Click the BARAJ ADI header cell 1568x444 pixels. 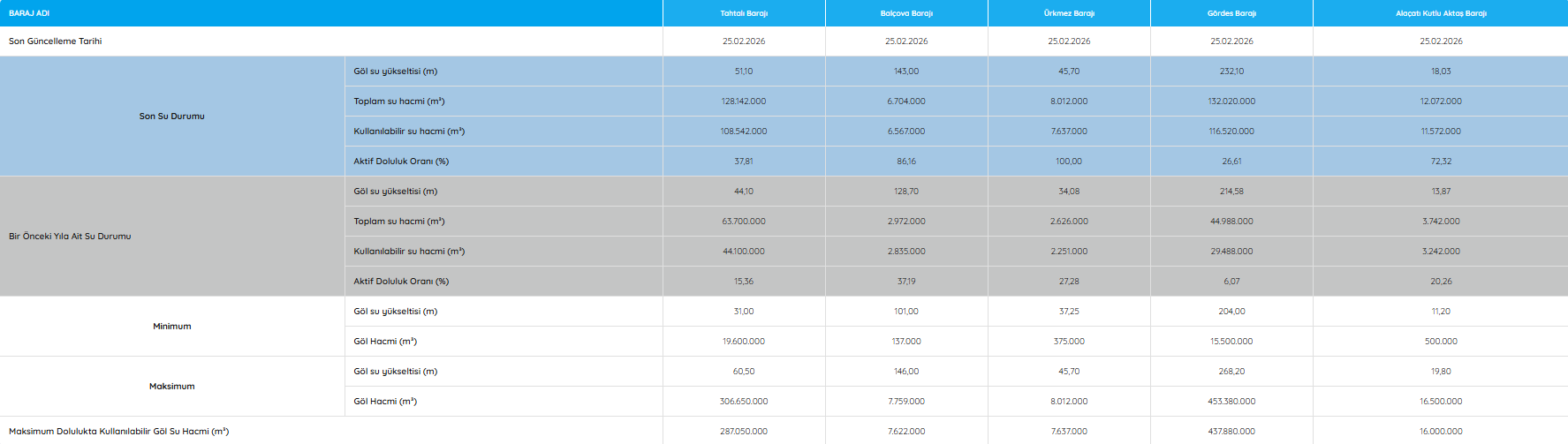point(29,13)
